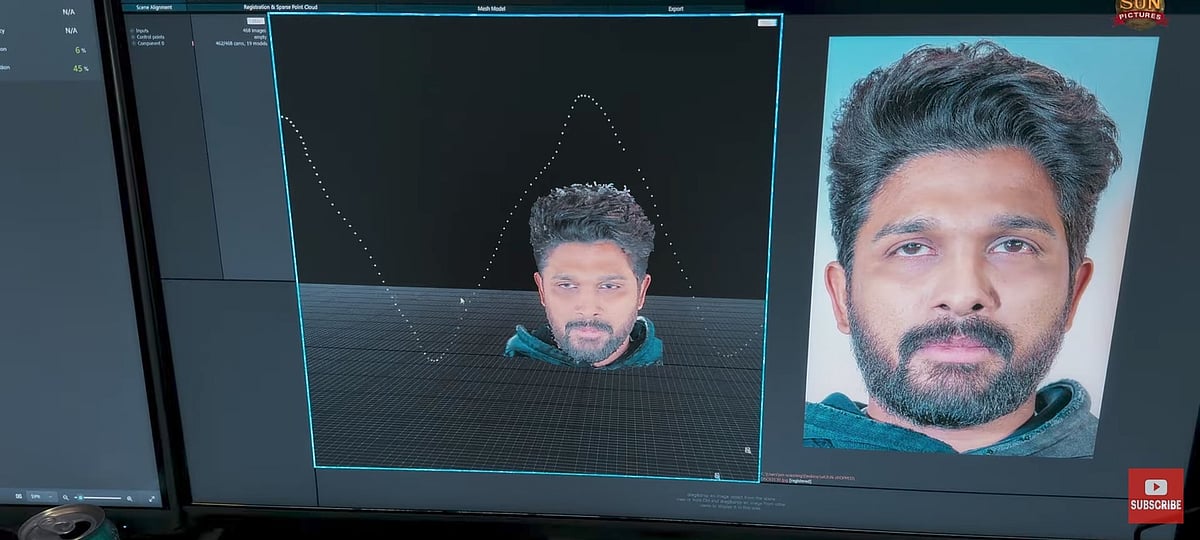Toggle fullscreen with the expand arrows icon
Viewport: 1200px width, 540px height.
(x=152, y=497)
